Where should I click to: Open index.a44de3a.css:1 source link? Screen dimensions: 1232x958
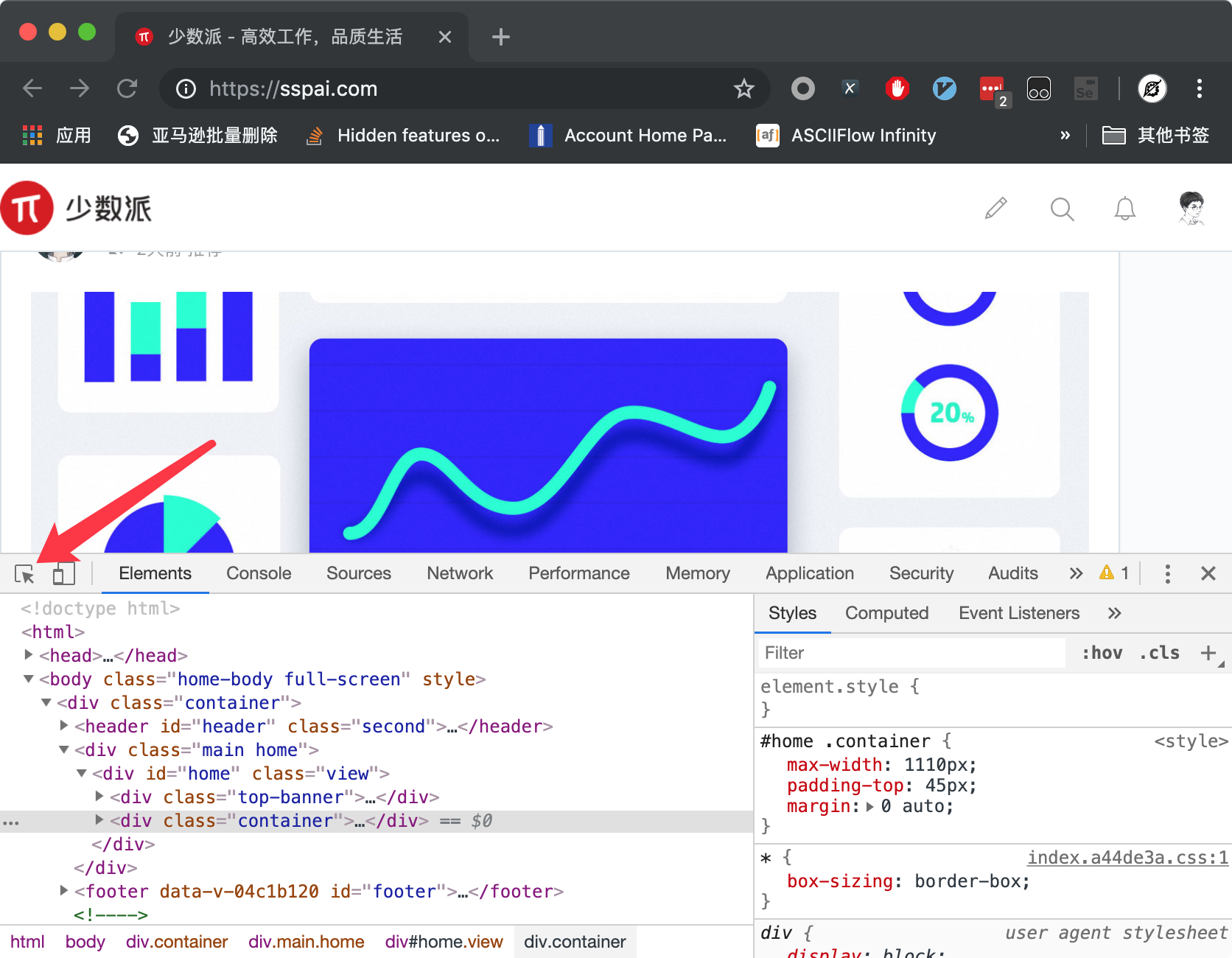(1127, 858)
